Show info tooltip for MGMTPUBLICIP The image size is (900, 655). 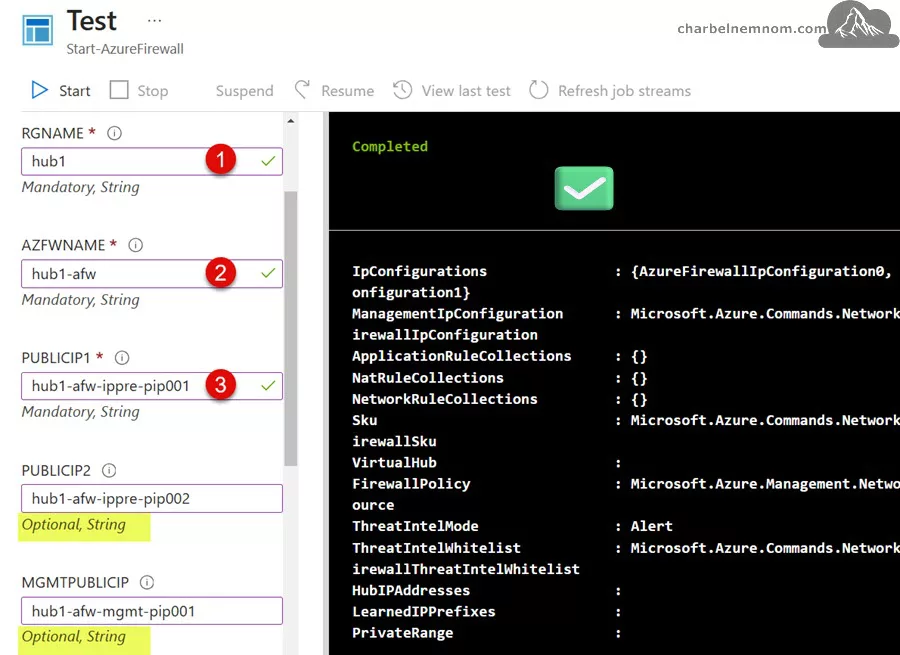[x=147, y=583]
